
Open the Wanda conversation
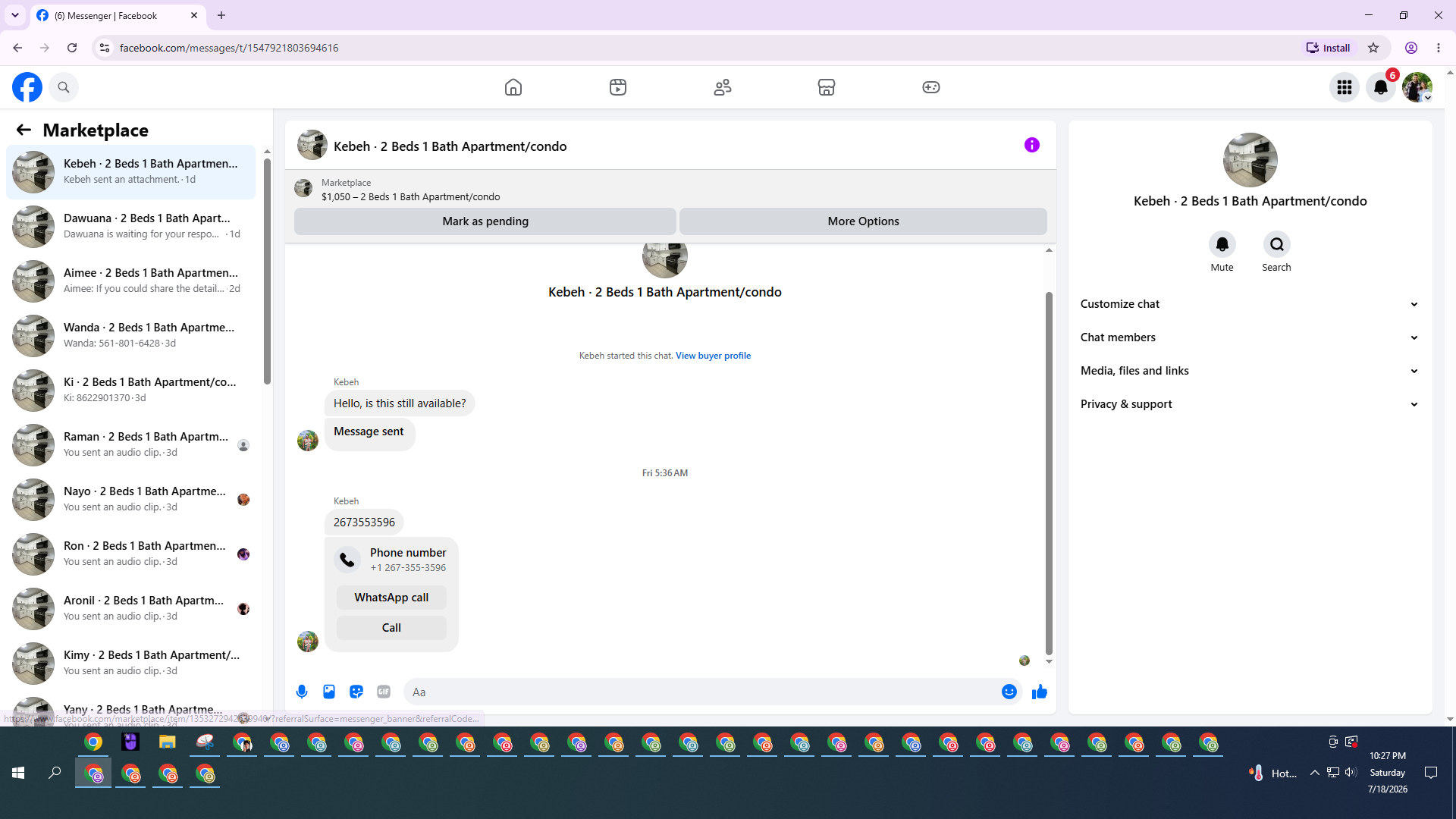131,336
